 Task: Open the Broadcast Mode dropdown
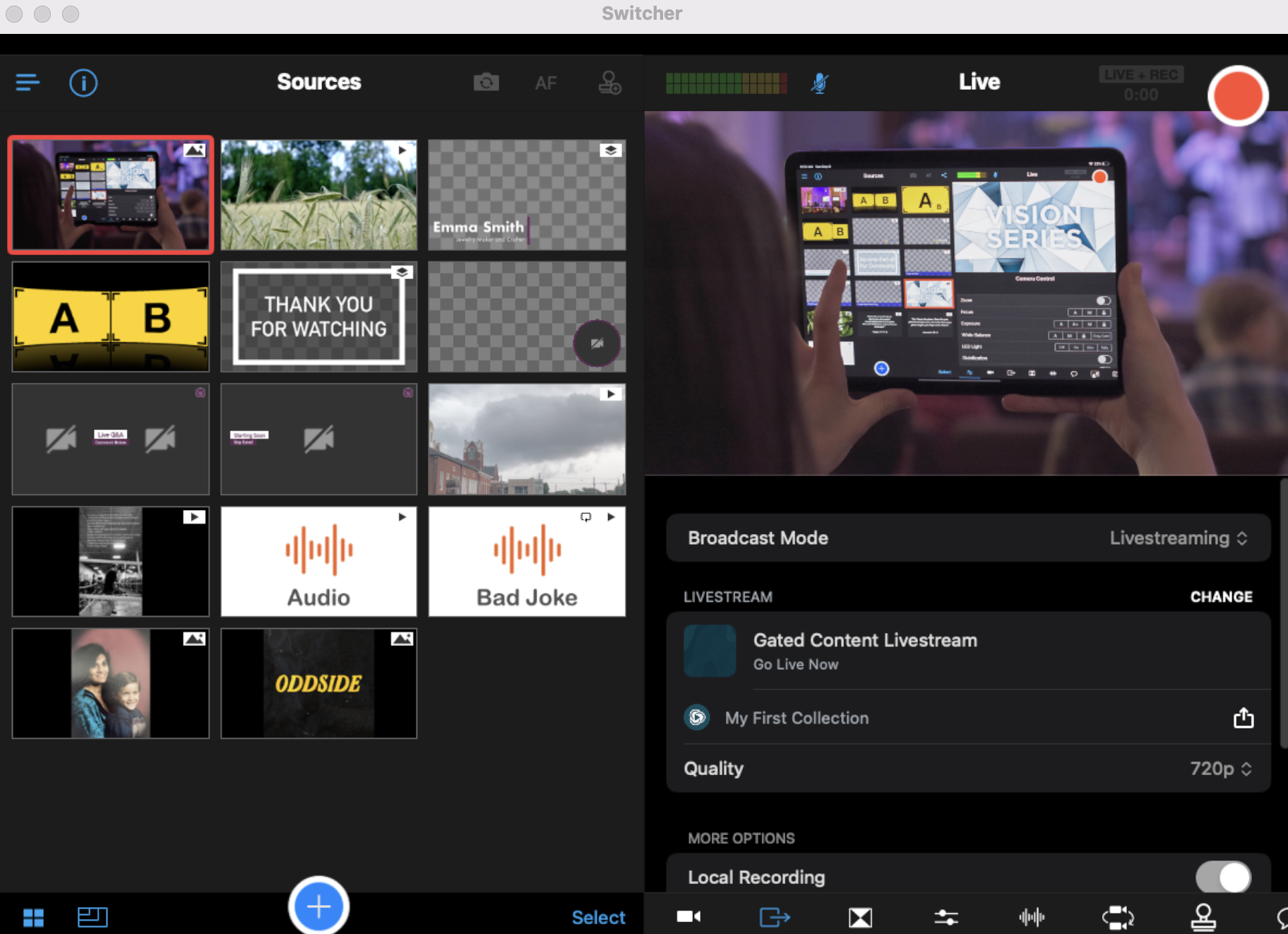(968, 538)
